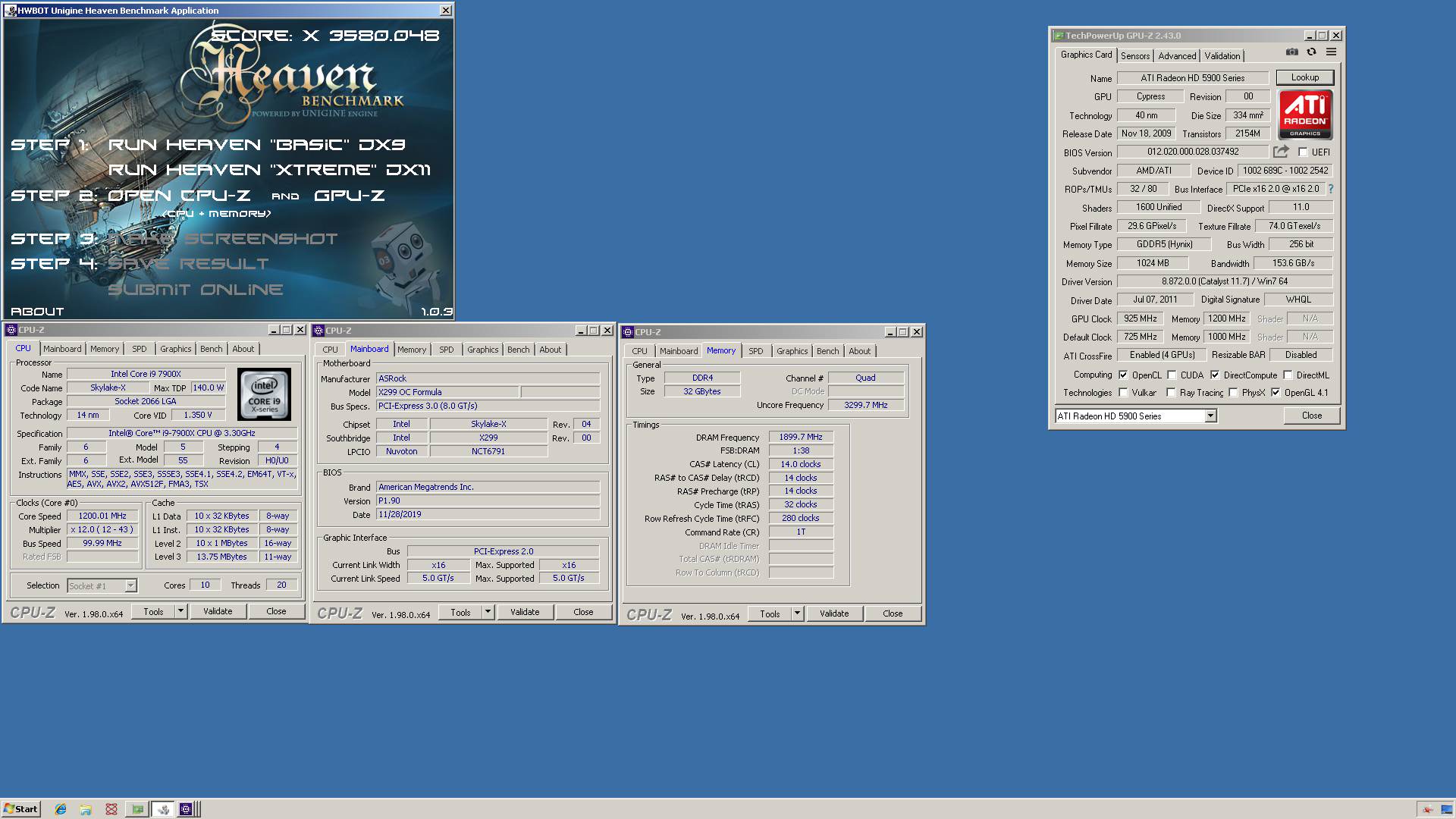Click the GPU-Z link in Heaven Step 2

350,196
